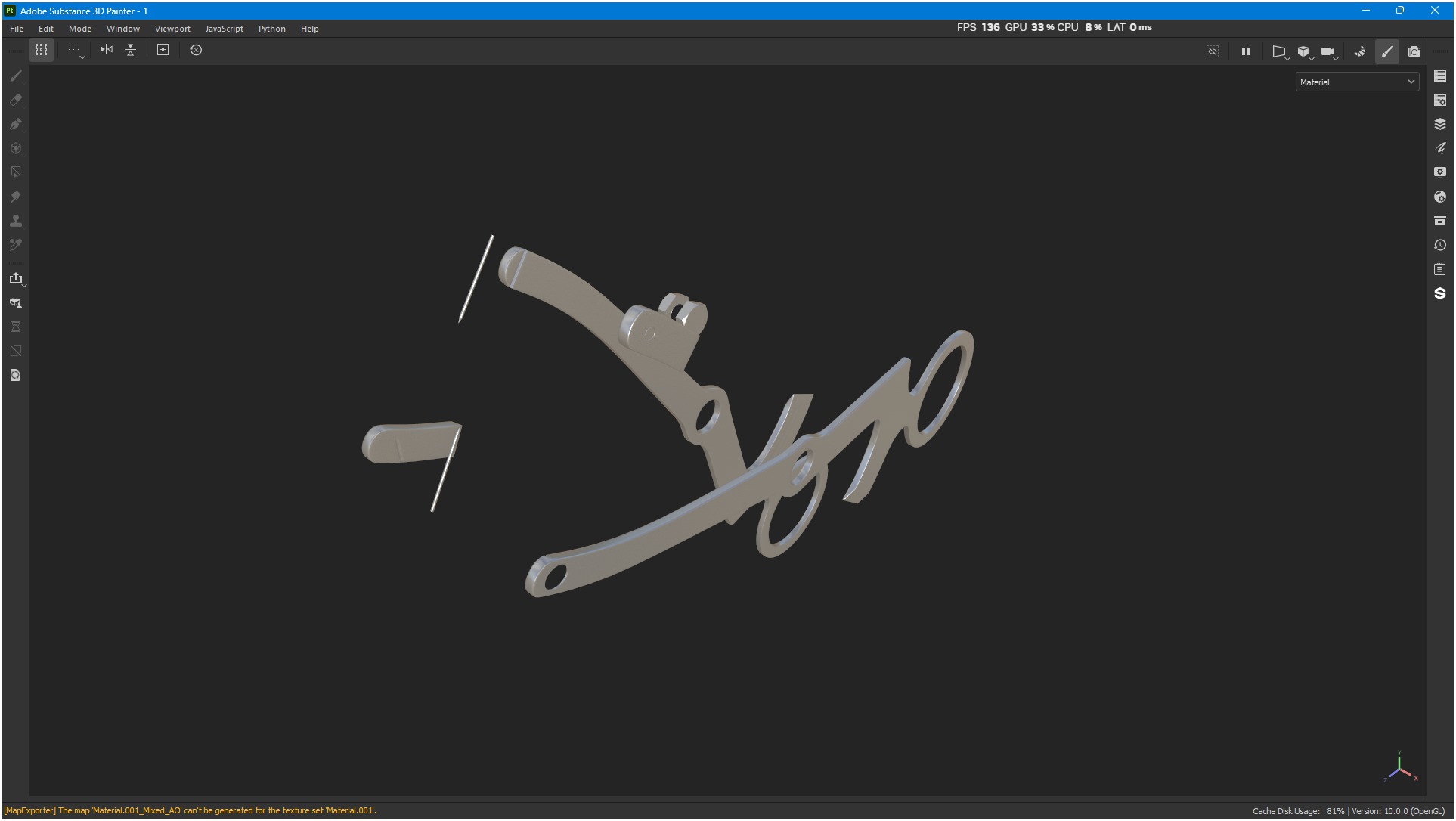Open the Python menu
Image resolution: width=1456 pixels, height=821 pixels.
pos(272,29)
